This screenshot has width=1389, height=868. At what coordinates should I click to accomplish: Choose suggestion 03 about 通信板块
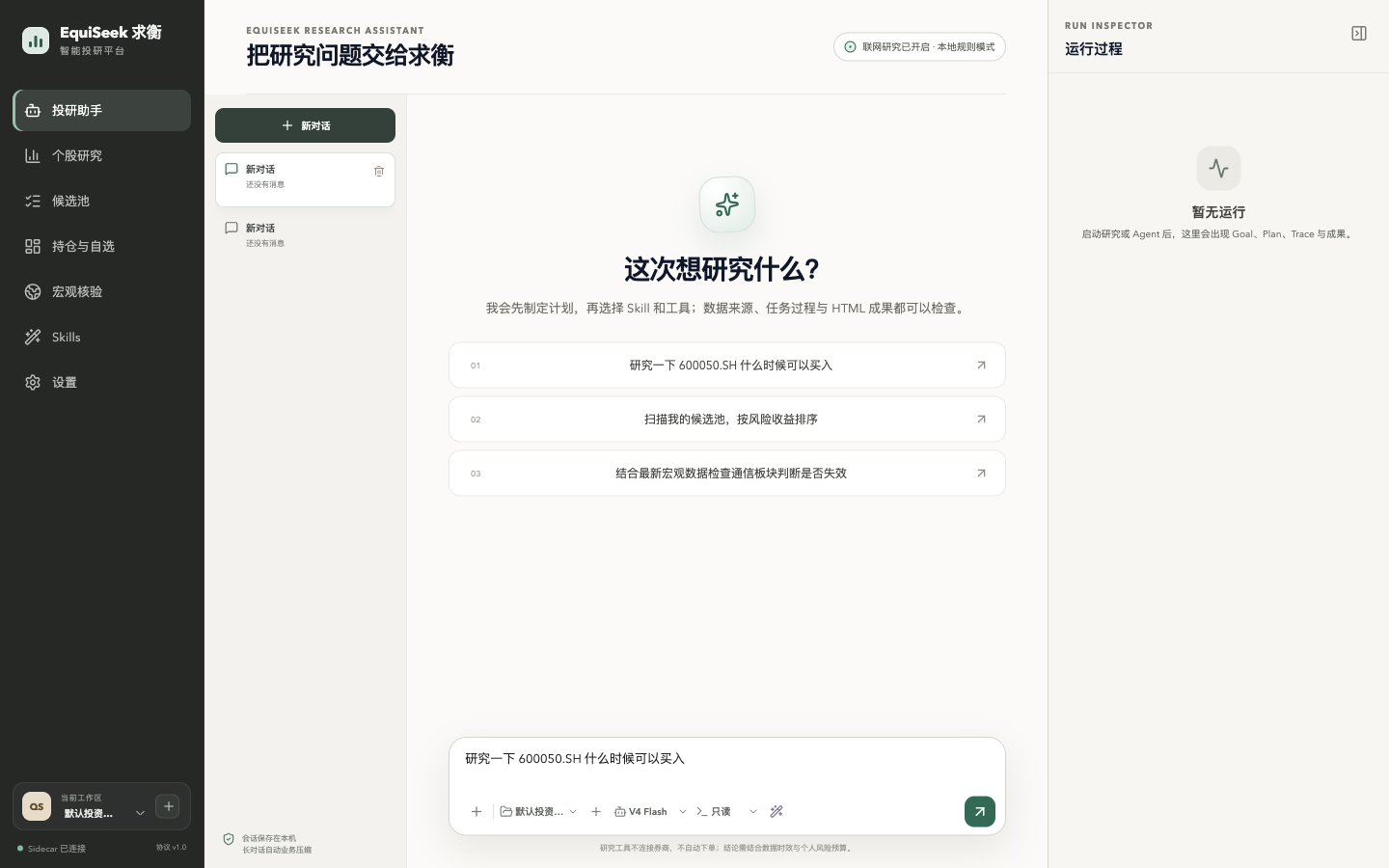click(x=727, y=474)
